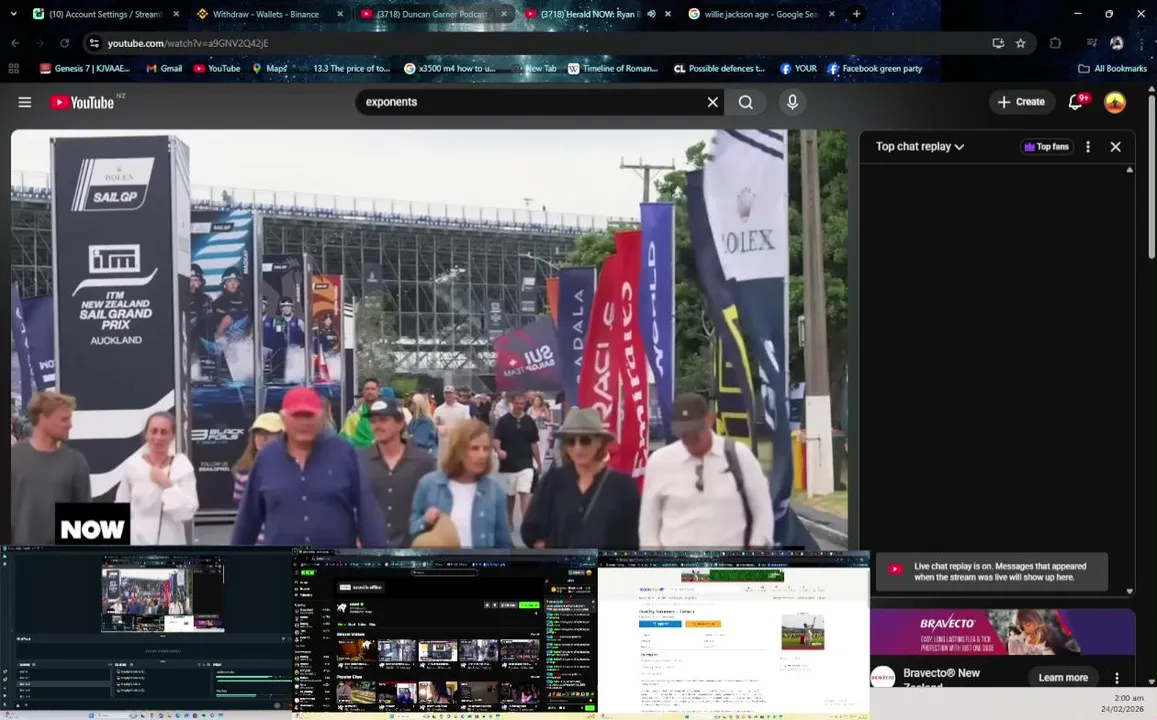The height and width of the screenshot is (720, 1157).
Task: Go back to the previous page
Action: point(15,44)
